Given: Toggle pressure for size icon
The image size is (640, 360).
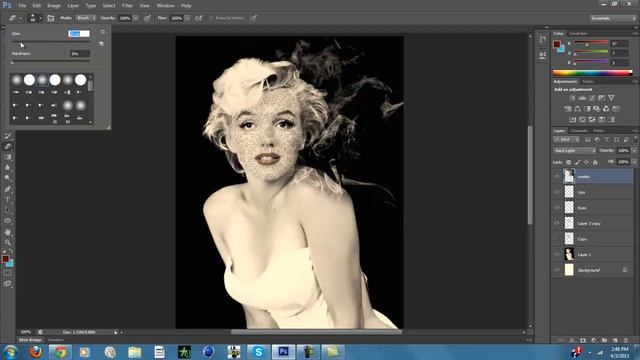Looking at the screenshot, I should (x=253, y=18).
